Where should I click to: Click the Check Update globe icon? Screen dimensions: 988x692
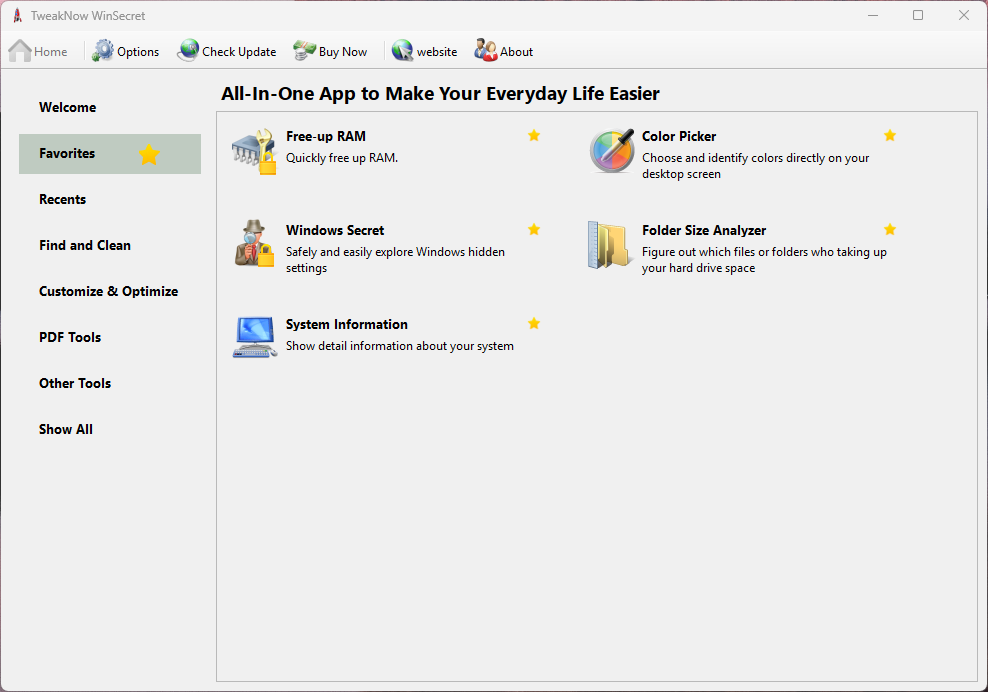tap(188, 51)
